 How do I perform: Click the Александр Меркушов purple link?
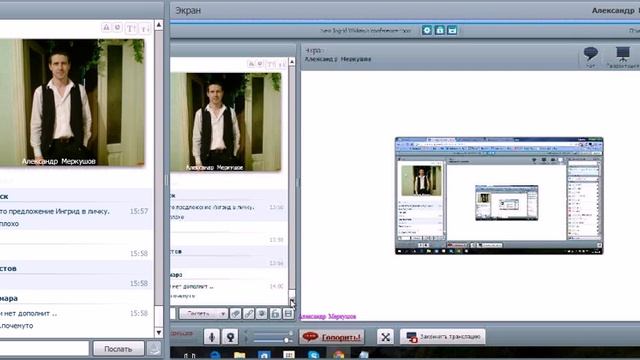click(328, 316)
